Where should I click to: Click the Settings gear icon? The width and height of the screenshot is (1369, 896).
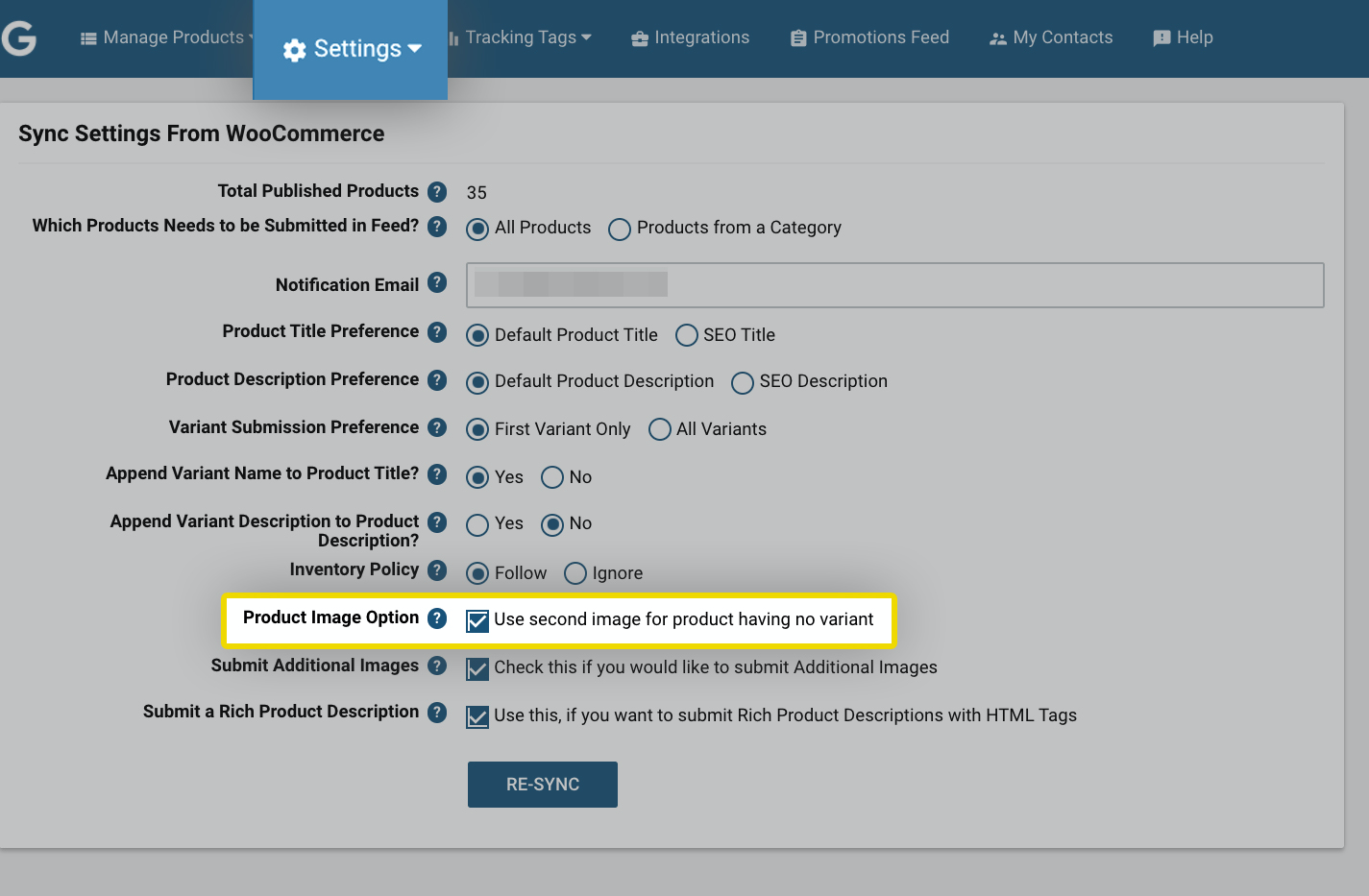click(294, 50)
